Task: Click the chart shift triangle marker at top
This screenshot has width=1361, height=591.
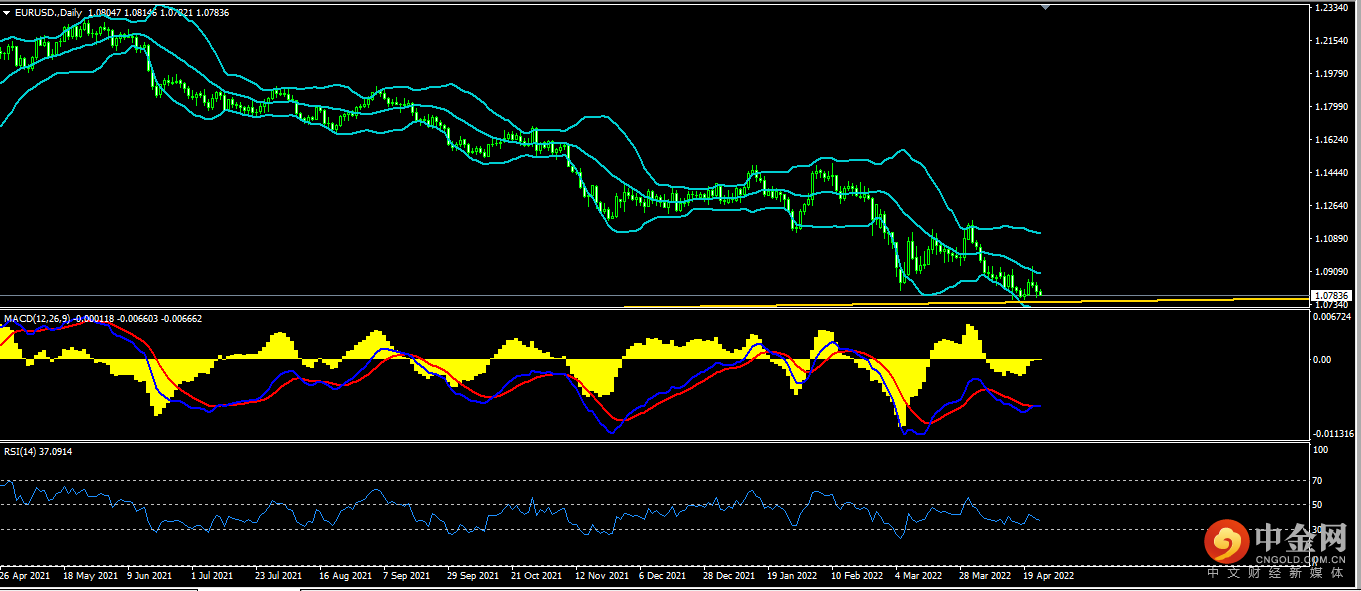Action: [x=1046, y=7]
